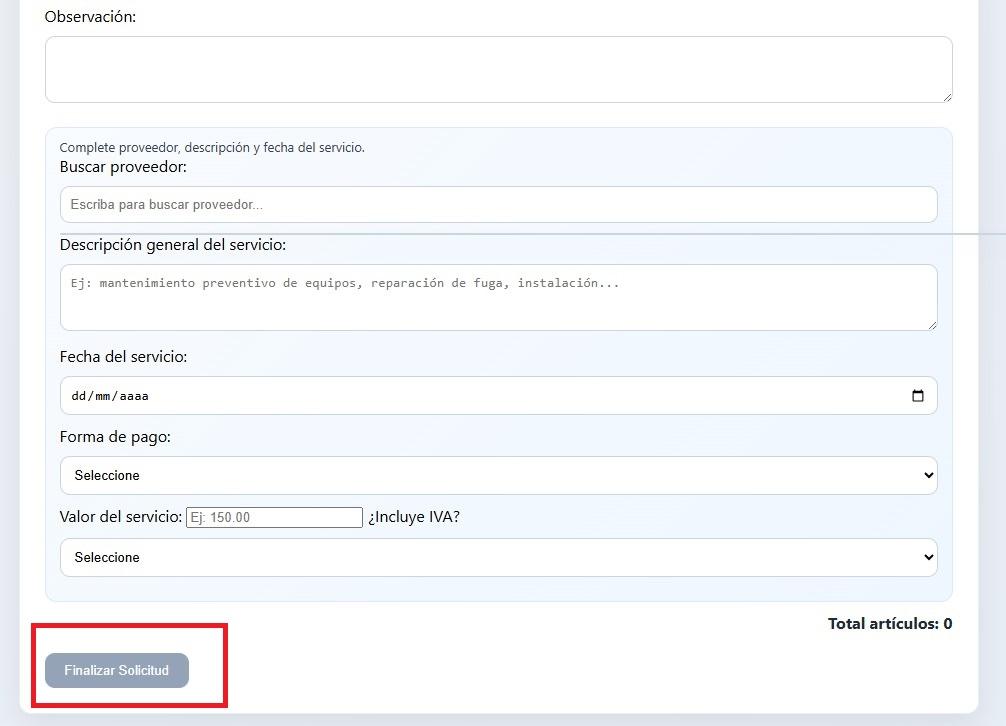Click the Descripción general del servicio textarea
Screen dimensions: 1006x726
click(x=499, y=298)
